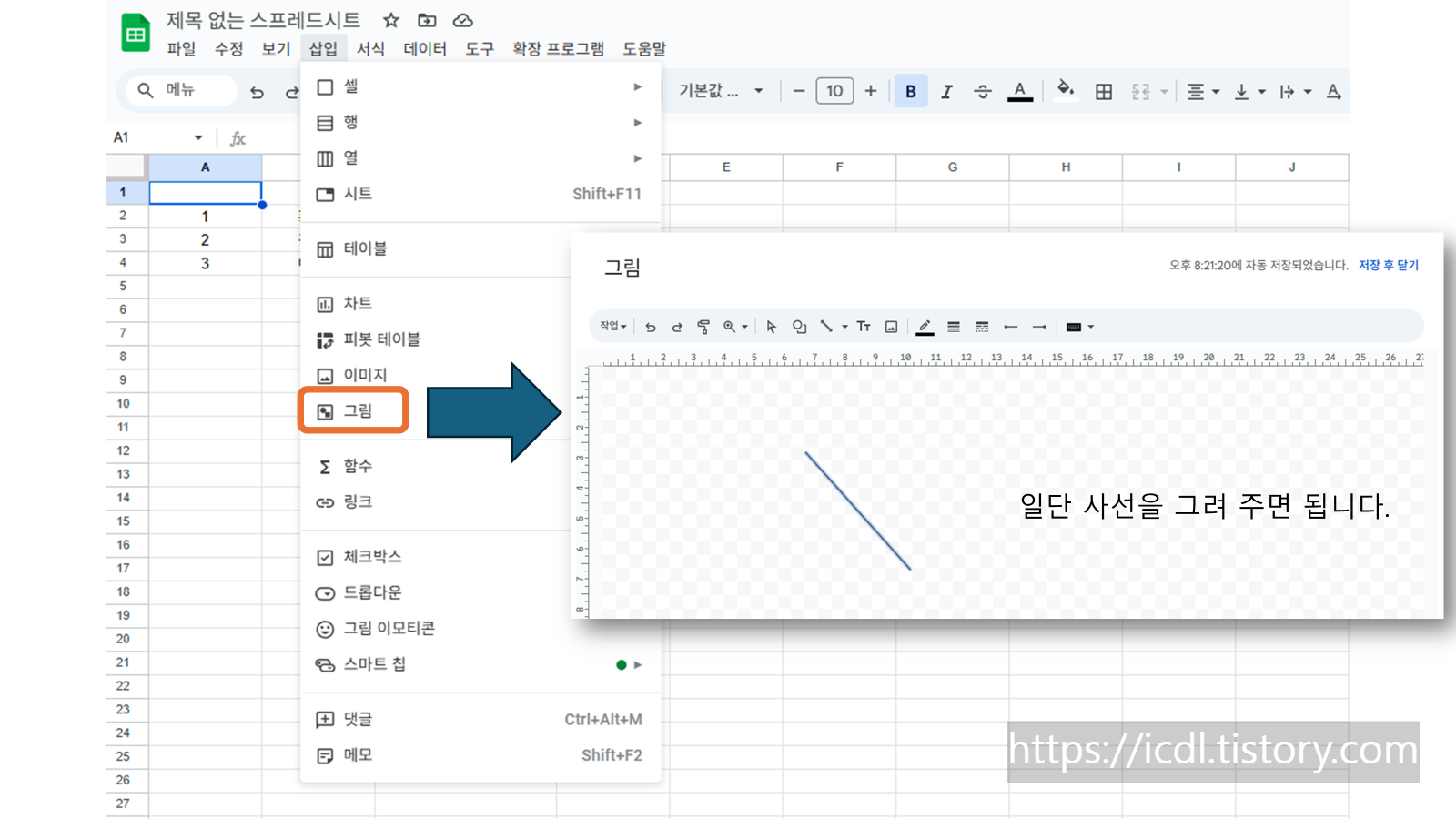Viewport: 1456px width, 819px height.
Task: Select the Shape tool in the drawing editor
Action: 799,327
